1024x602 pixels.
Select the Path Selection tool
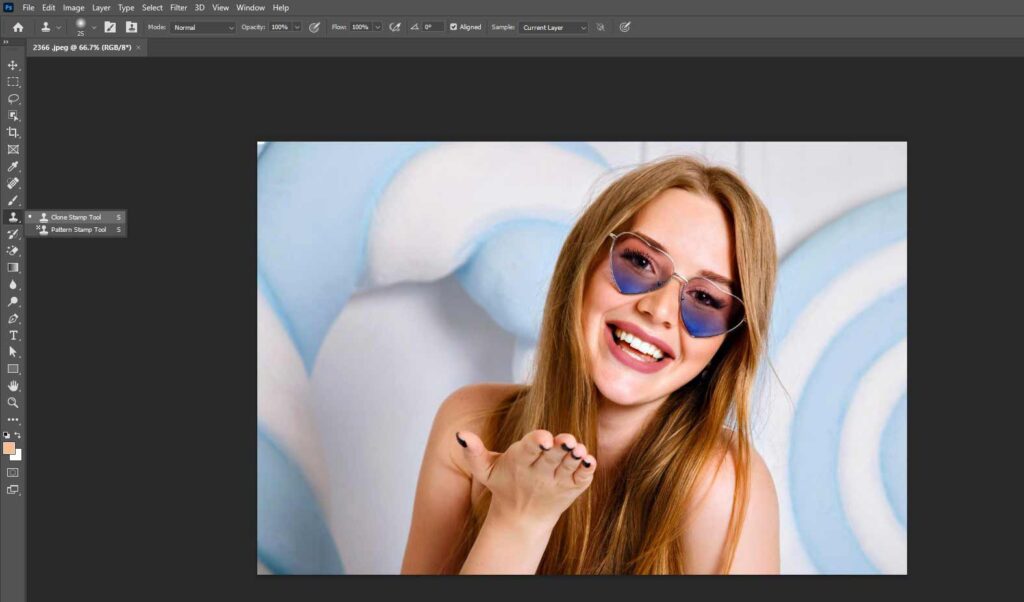click(12, 352)
